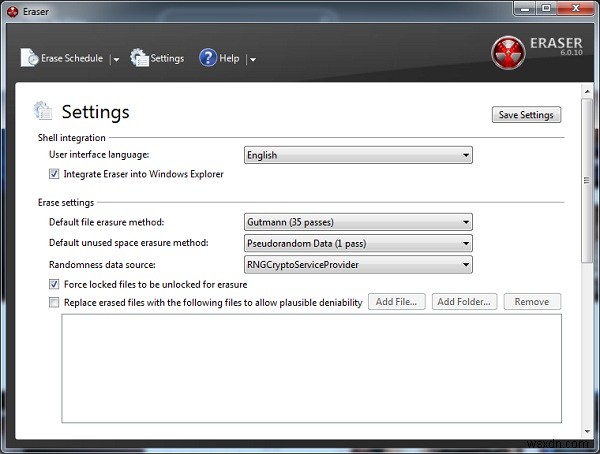This screenshot has width=600, height=454.
Task: Click the 'Erase settings' section label
Action: pyautogui.click(x=66, y=203)
